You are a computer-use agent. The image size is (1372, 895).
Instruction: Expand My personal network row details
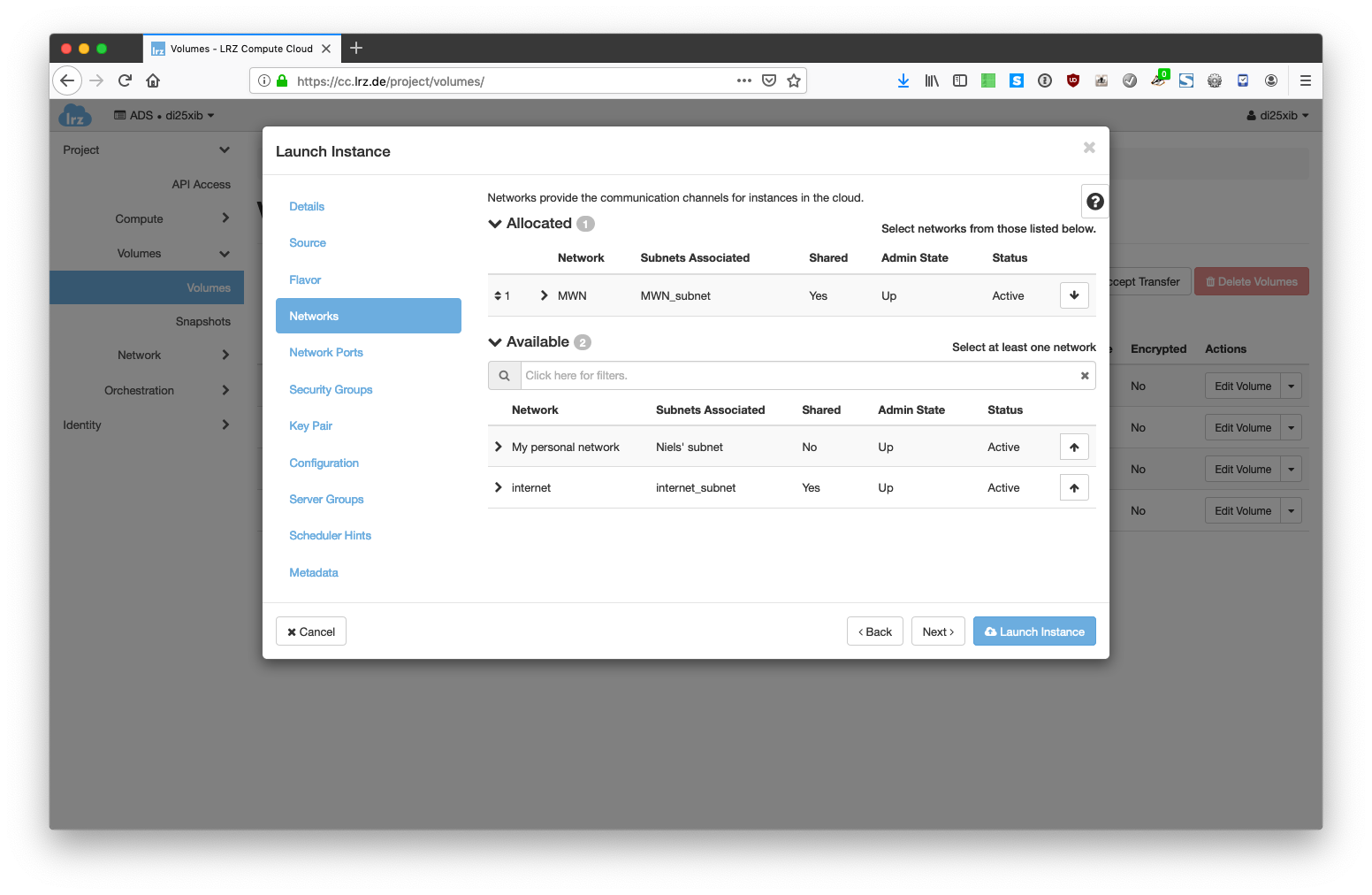point(499,447)
